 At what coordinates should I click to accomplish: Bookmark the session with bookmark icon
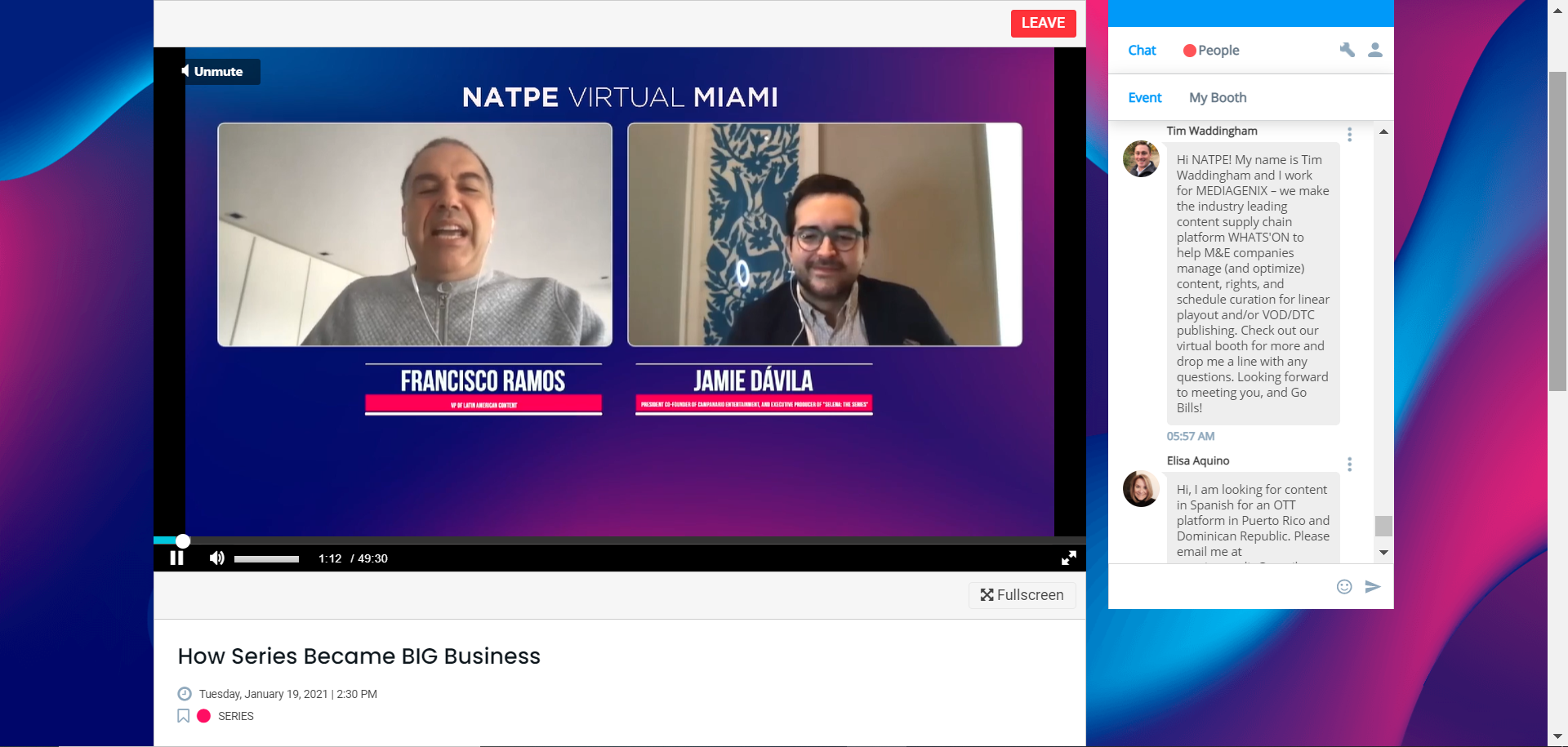[184, 716]
